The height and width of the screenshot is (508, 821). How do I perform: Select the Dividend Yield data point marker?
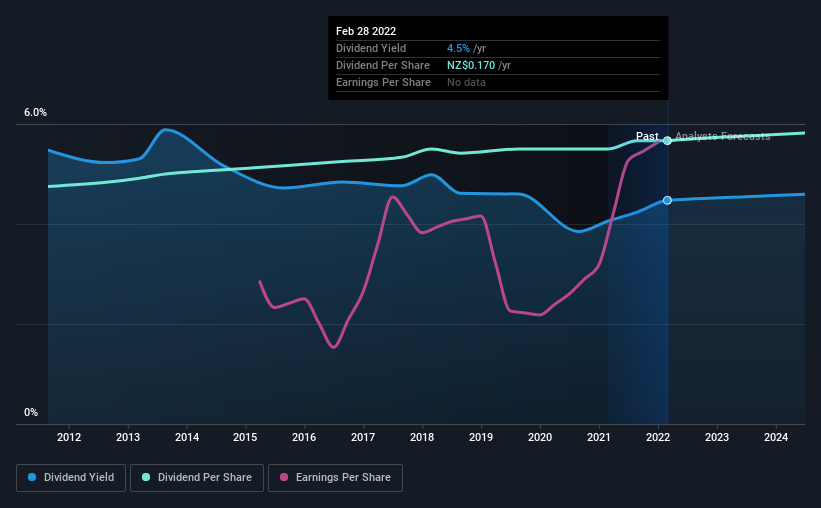(667, 201)
